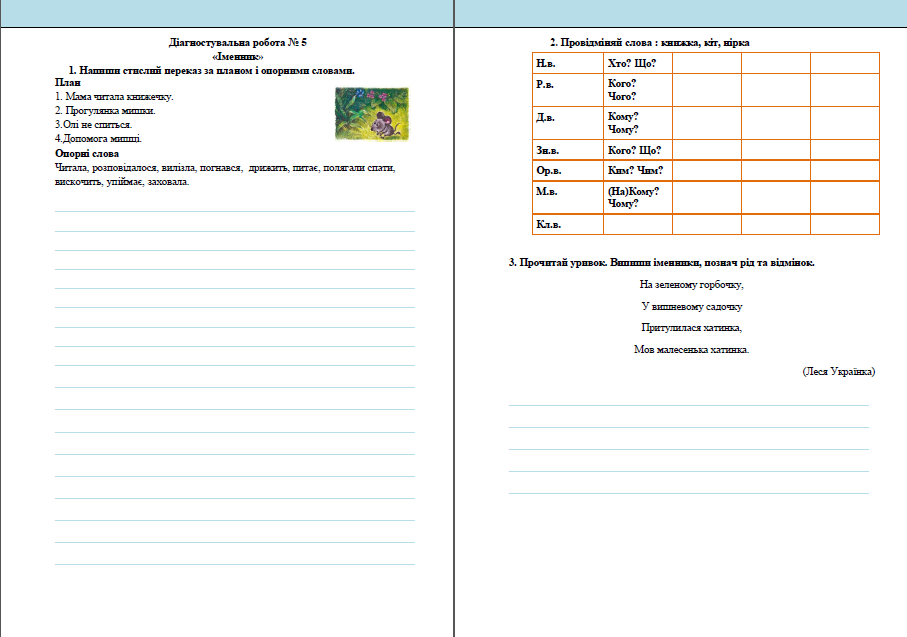Select the 'Н.в.' row label cell

click(x=568, y=63)
